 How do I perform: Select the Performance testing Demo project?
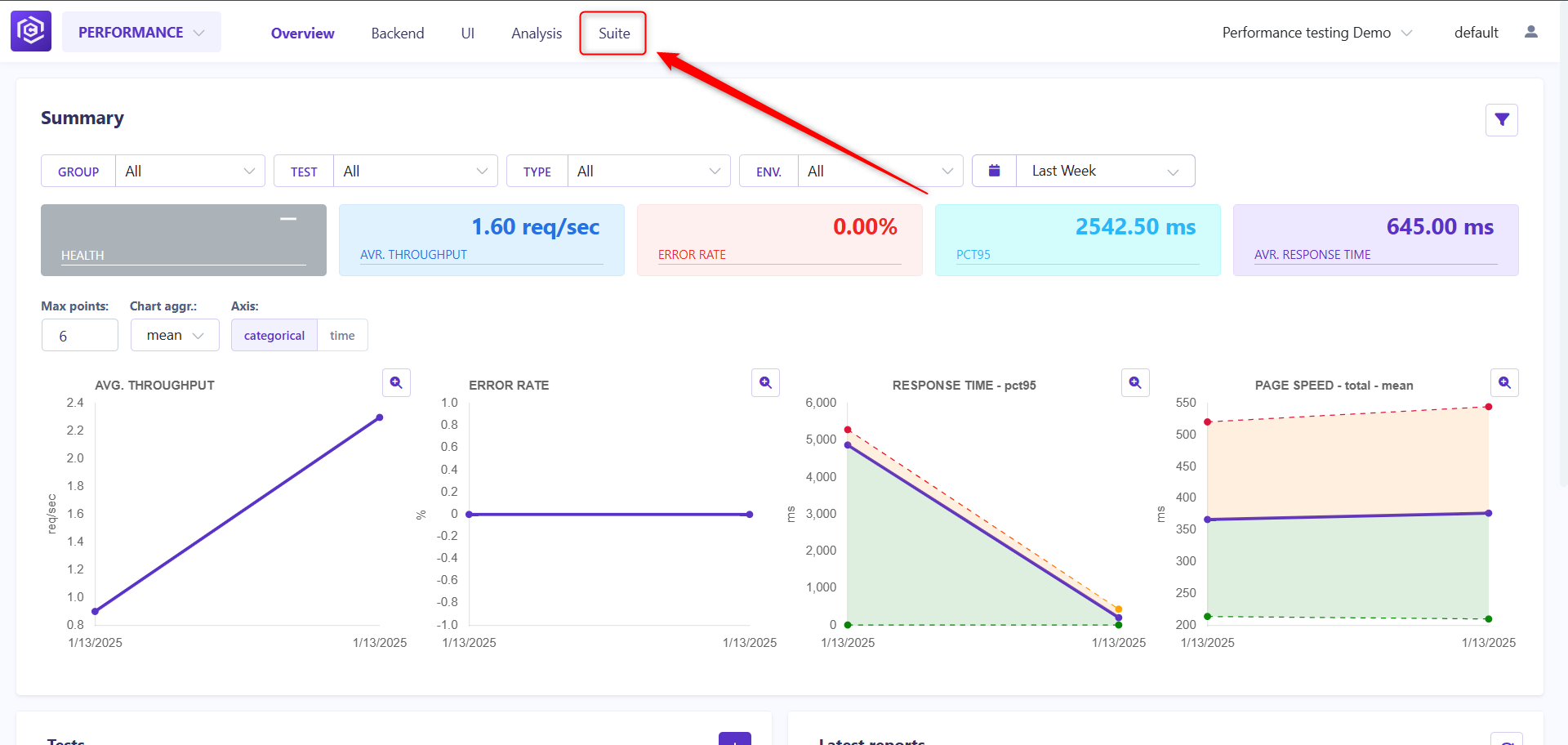[x=1316, y=33]
